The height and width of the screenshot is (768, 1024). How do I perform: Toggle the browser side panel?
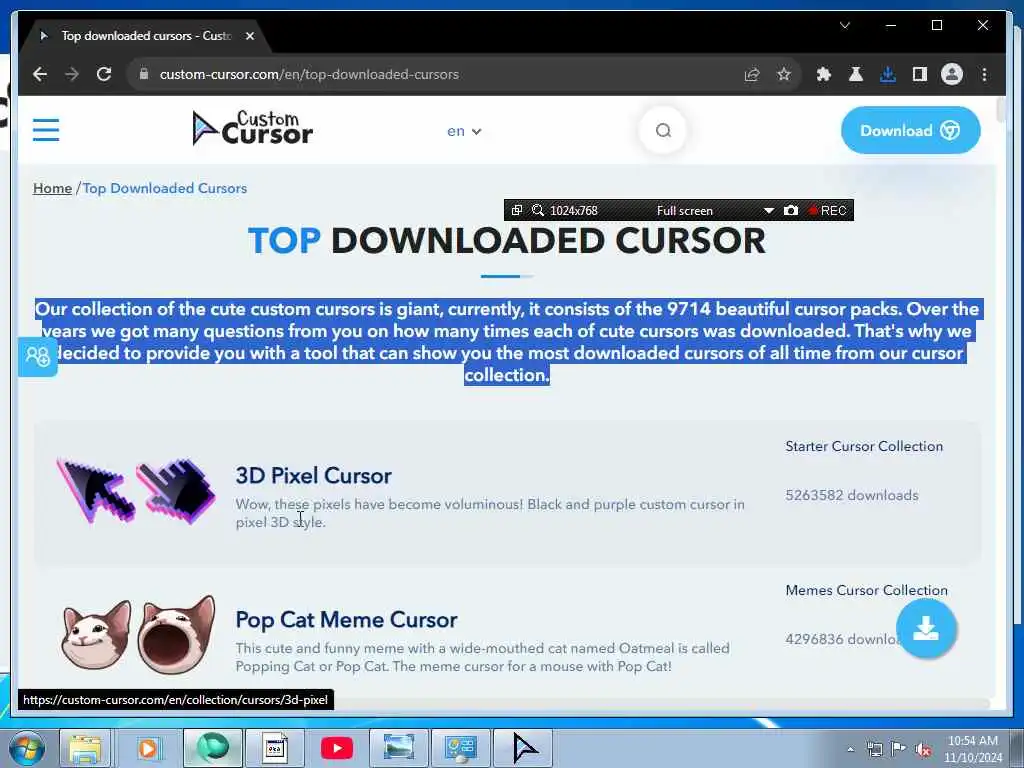coord(920,74)
